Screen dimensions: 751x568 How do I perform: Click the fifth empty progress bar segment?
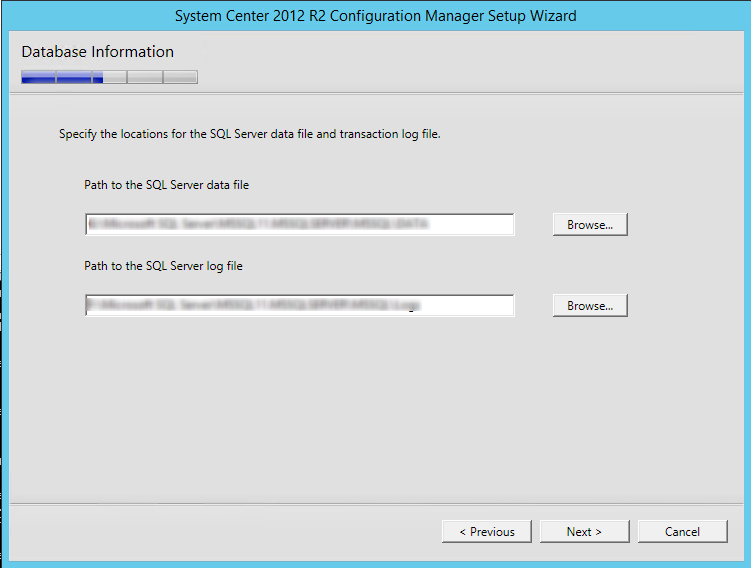point(180,77)
